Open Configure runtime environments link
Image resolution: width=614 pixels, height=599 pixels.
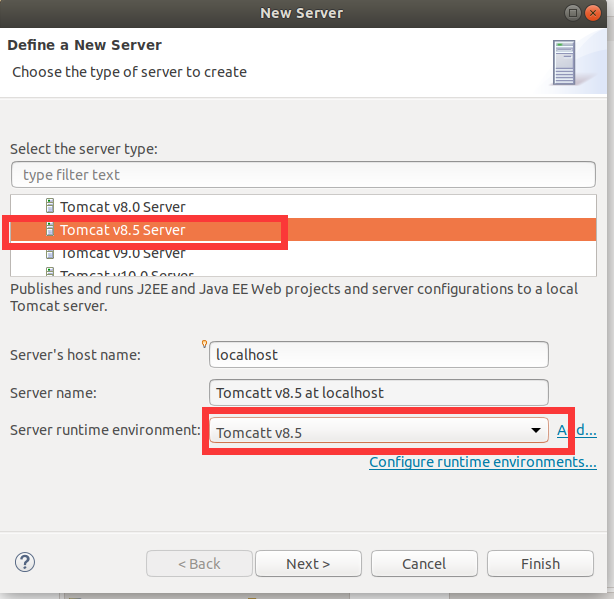[x=483, y=462]
